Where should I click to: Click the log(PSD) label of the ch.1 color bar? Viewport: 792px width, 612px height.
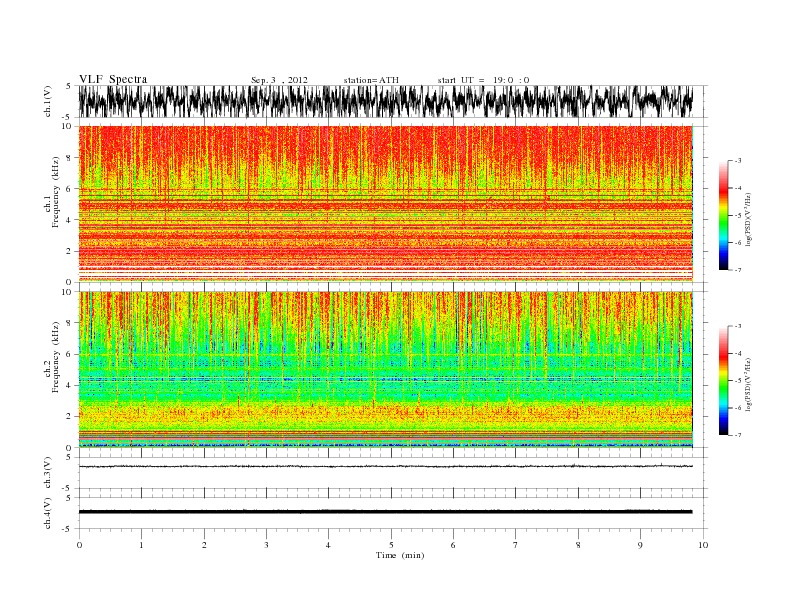748,219
